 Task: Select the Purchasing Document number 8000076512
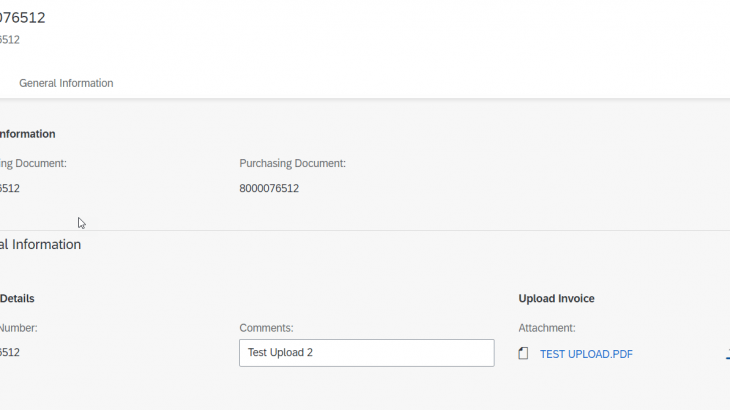269,188
